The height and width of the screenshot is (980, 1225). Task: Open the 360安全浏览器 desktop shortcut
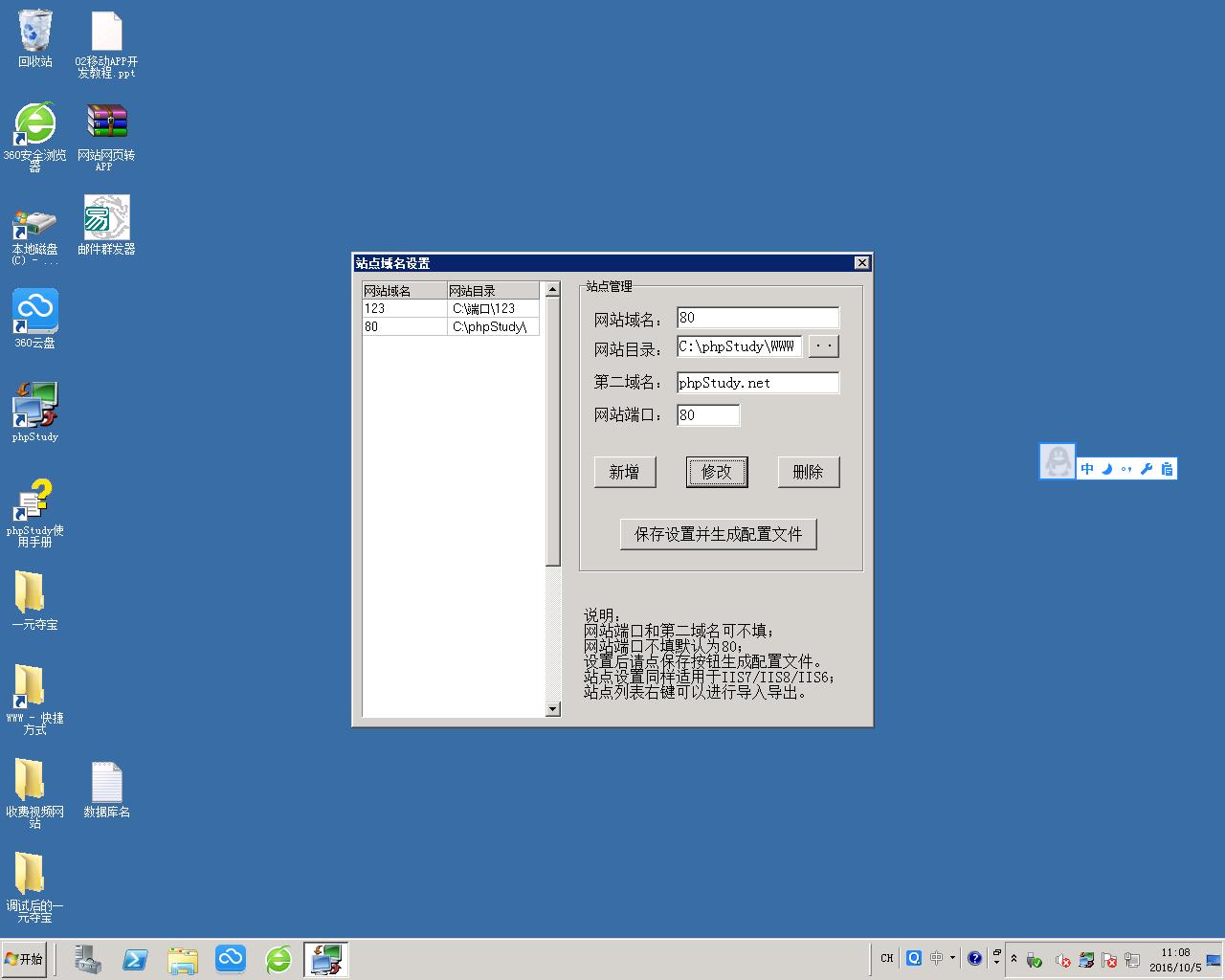coord(35,125)
